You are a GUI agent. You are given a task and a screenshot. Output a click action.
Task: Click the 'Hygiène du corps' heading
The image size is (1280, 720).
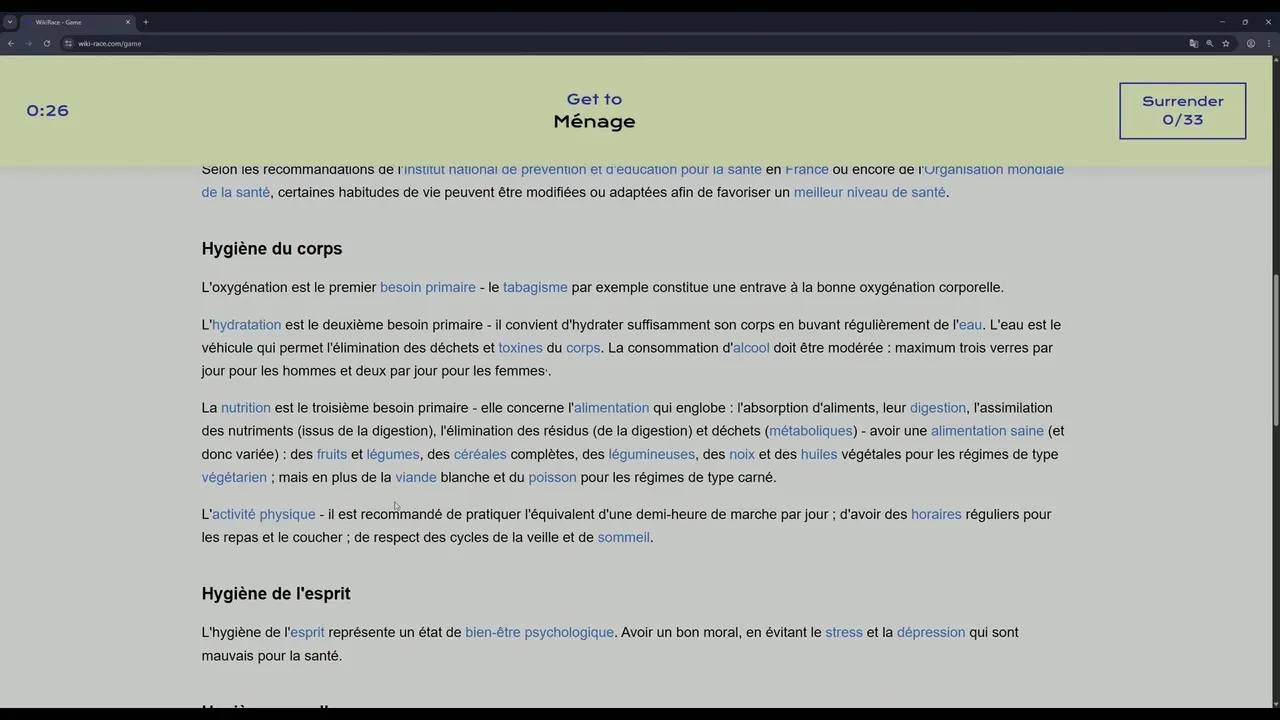click(x=272, y=248)
